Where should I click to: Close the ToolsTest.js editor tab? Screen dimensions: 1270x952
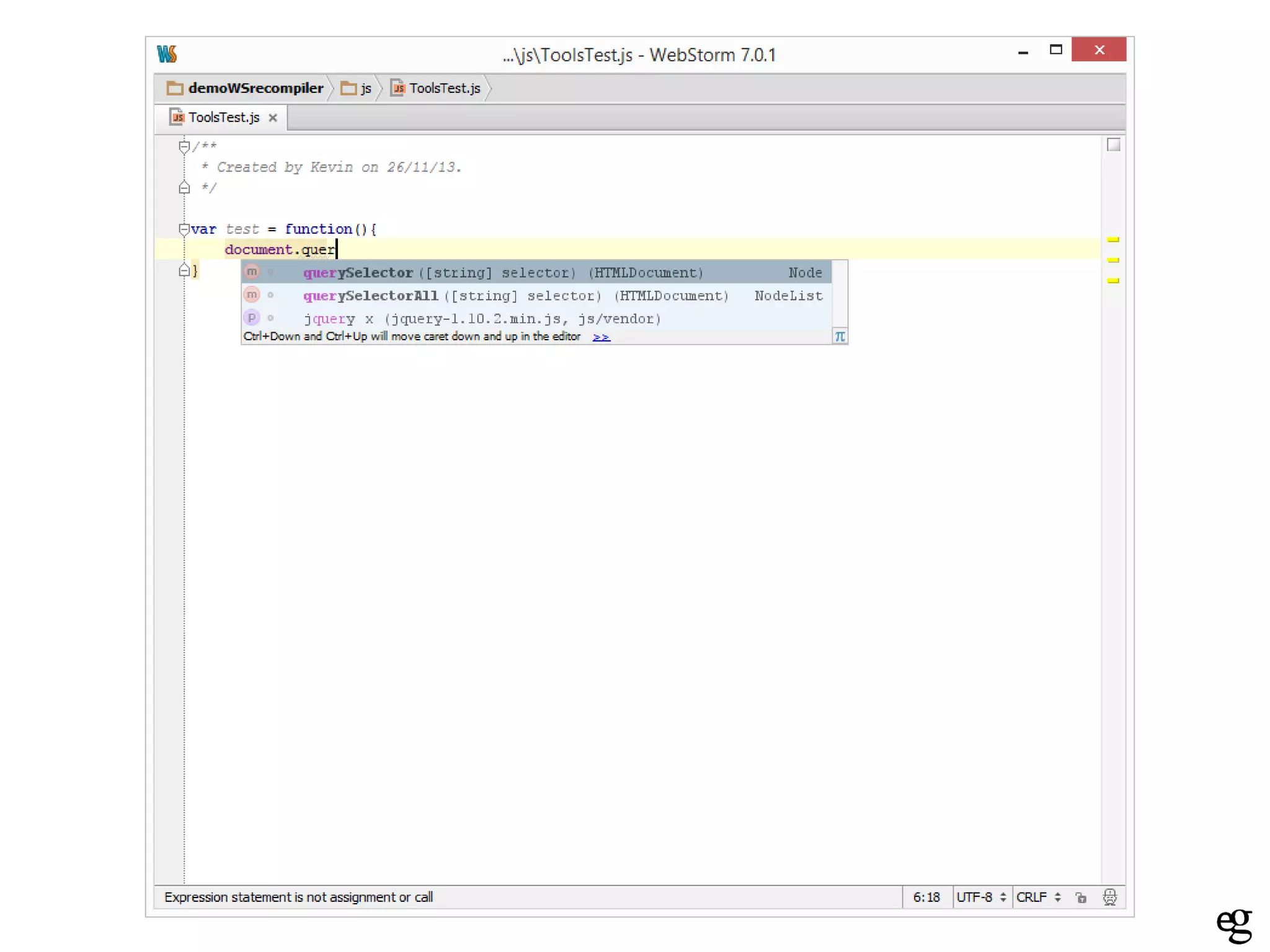[x=273, y=118]
